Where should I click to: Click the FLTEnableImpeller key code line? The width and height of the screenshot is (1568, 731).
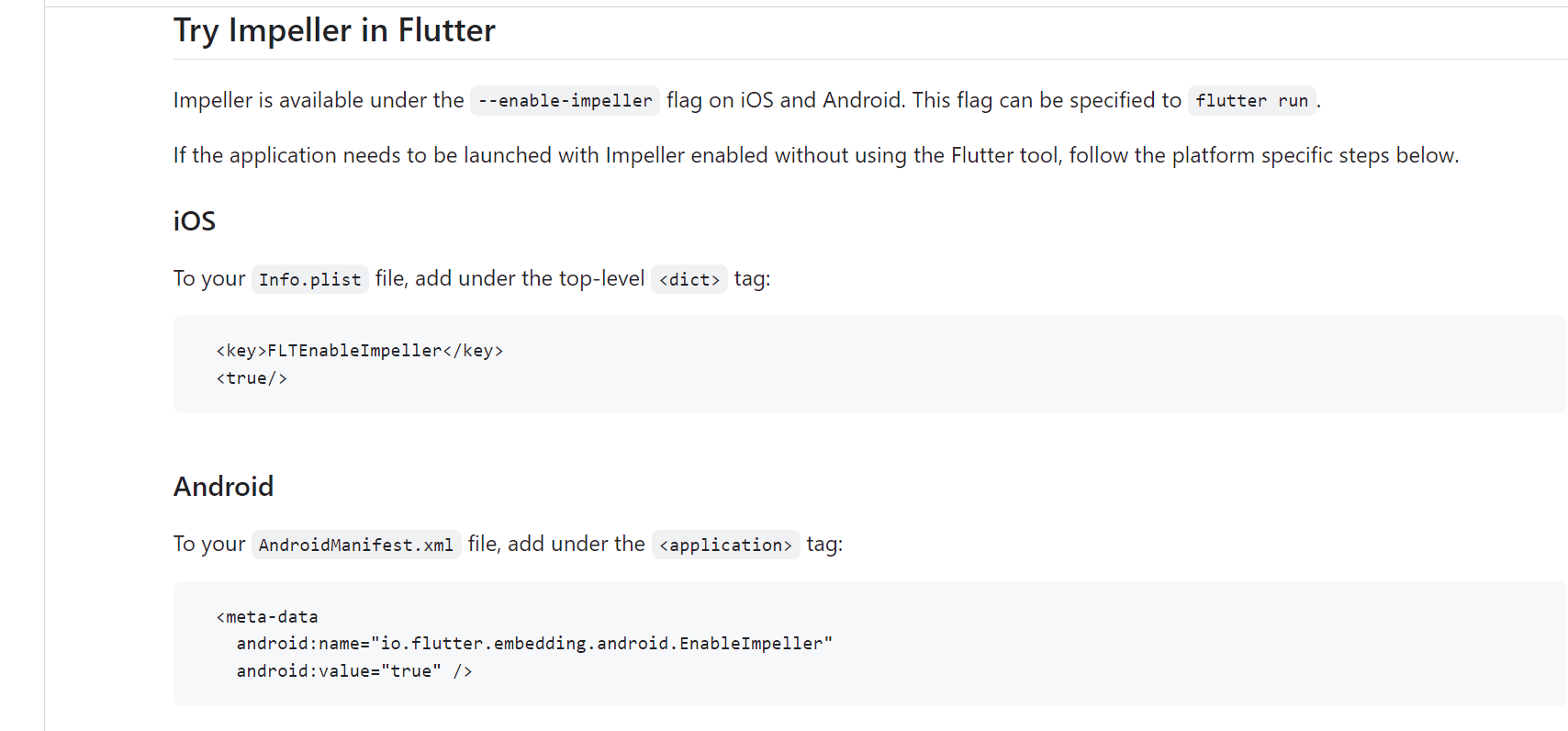[359, 351]
